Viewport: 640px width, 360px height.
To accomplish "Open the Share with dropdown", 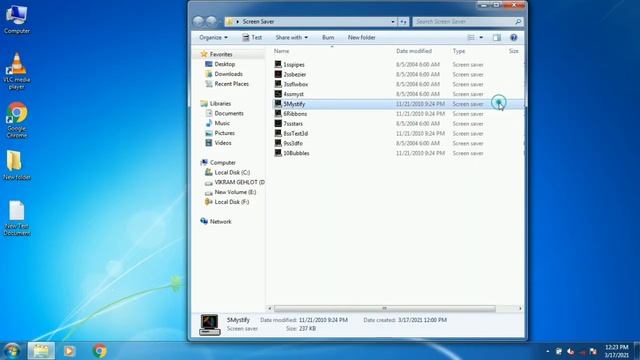I will (x=291, y=38).
